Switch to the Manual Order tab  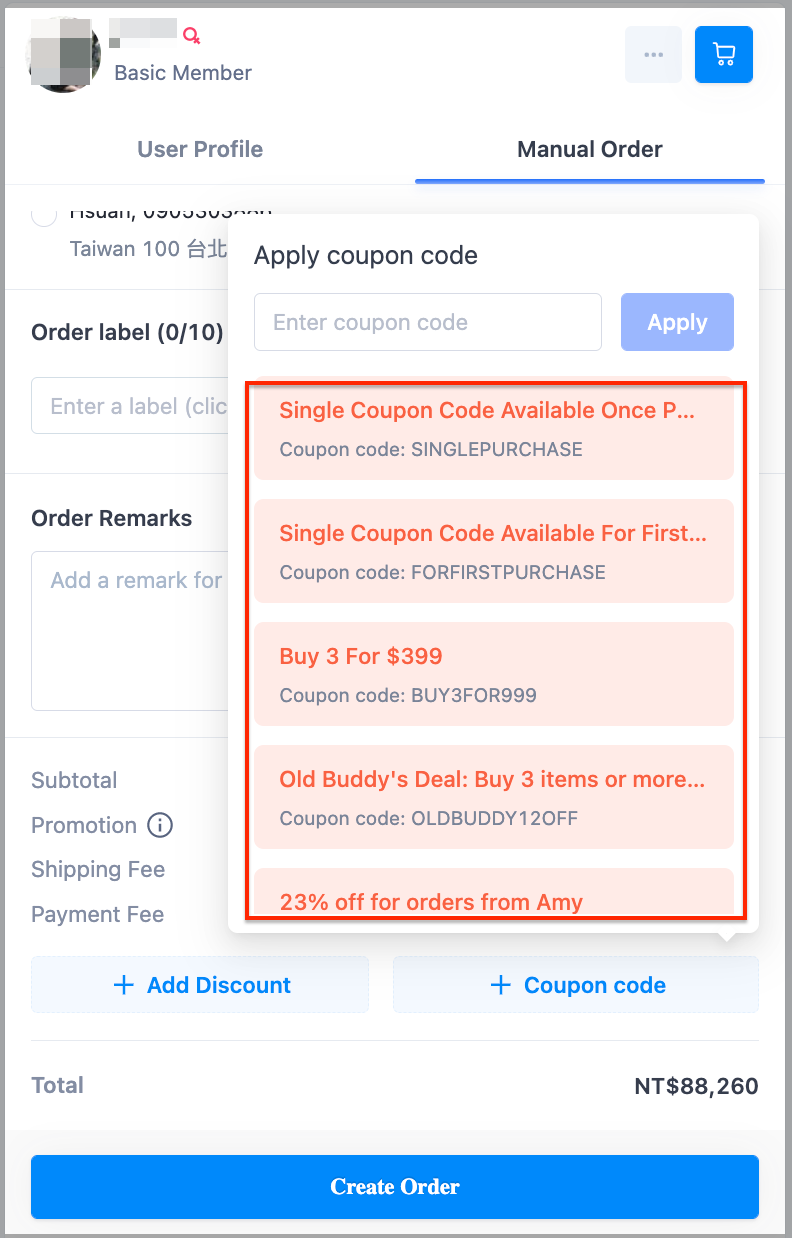point(590,149)
